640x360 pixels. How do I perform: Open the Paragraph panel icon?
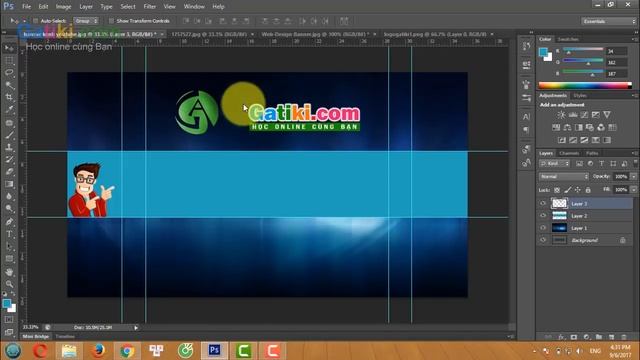point(527,130)
